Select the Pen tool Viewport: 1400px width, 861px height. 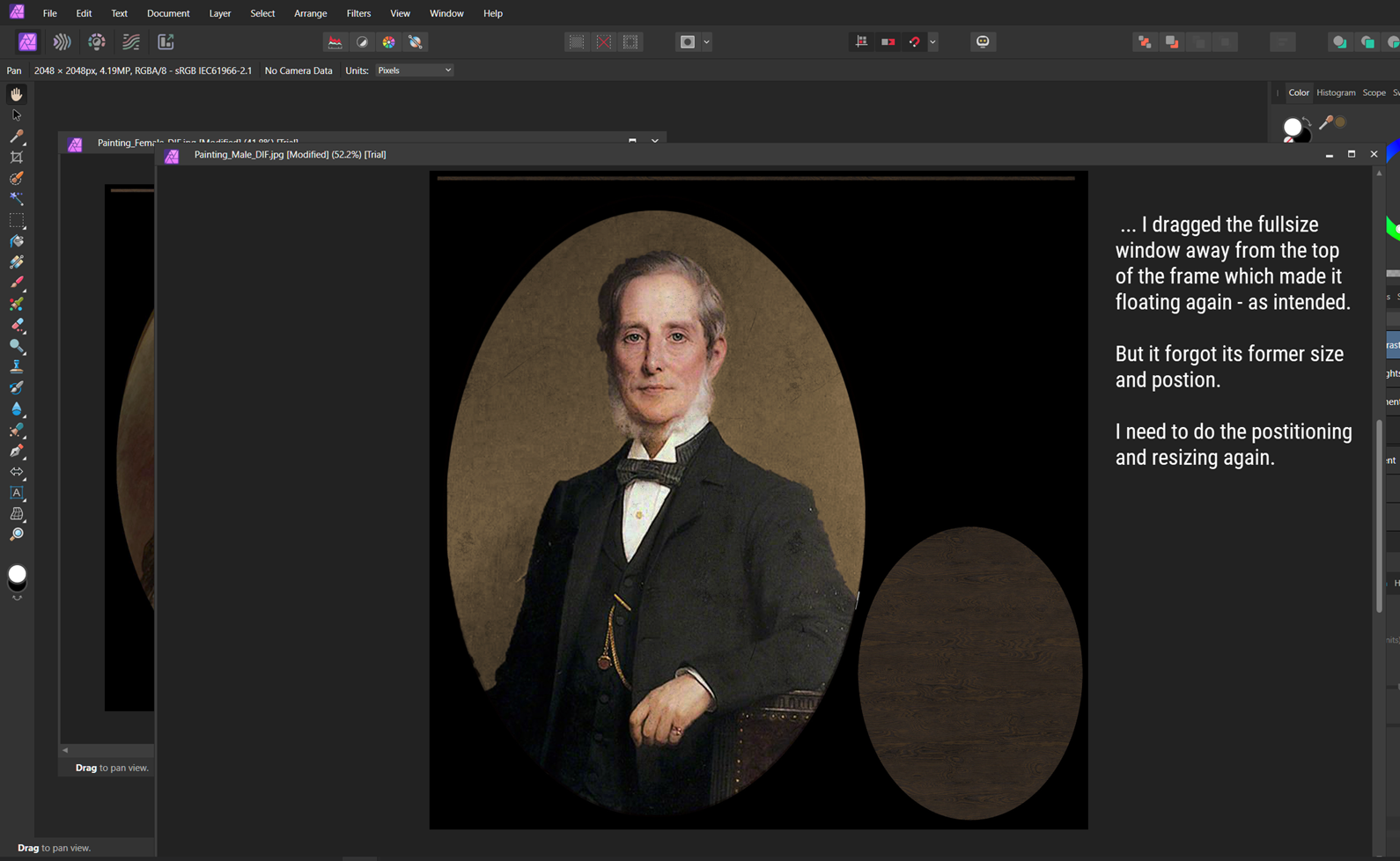[16, 451]
